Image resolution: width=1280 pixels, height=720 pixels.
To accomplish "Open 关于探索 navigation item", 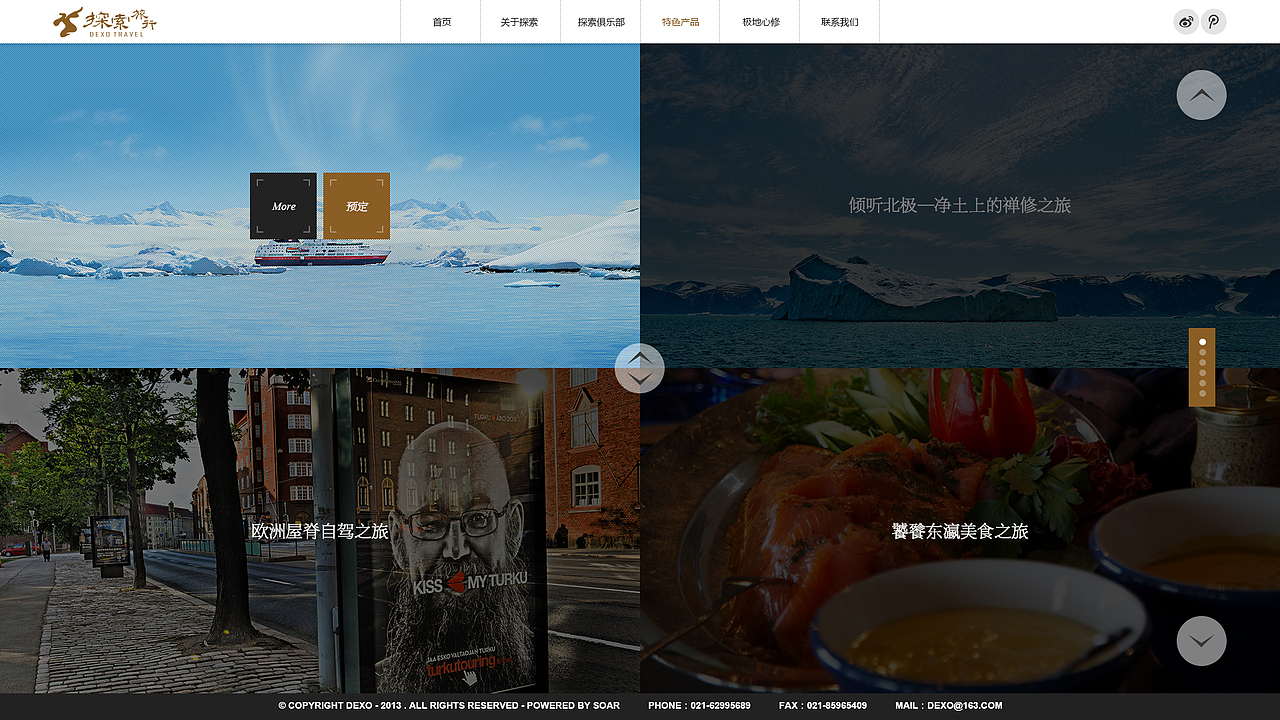I will tap(520, 22).
